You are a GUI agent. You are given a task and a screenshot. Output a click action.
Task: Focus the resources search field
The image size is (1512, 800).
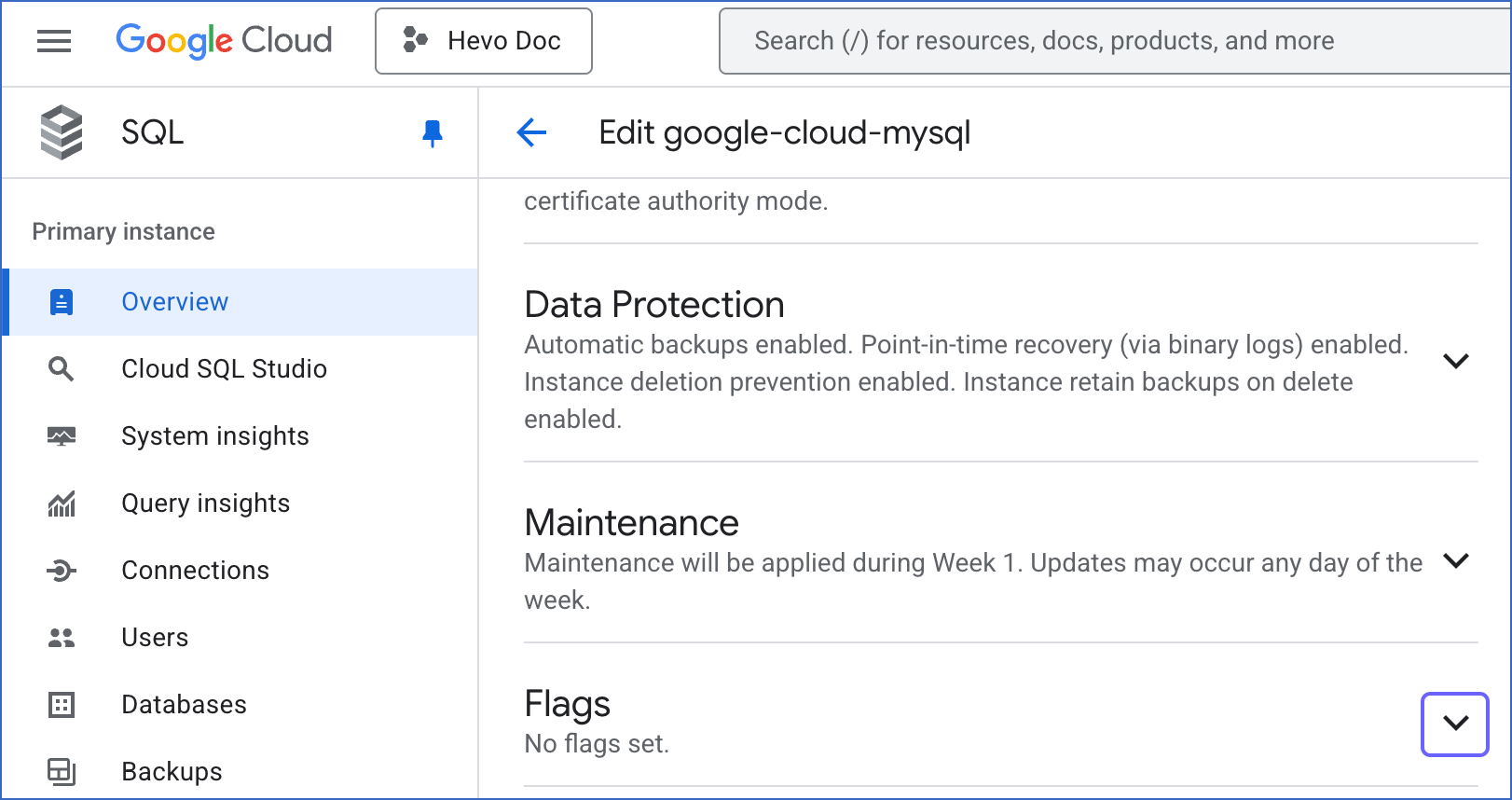click(1114, 41)
